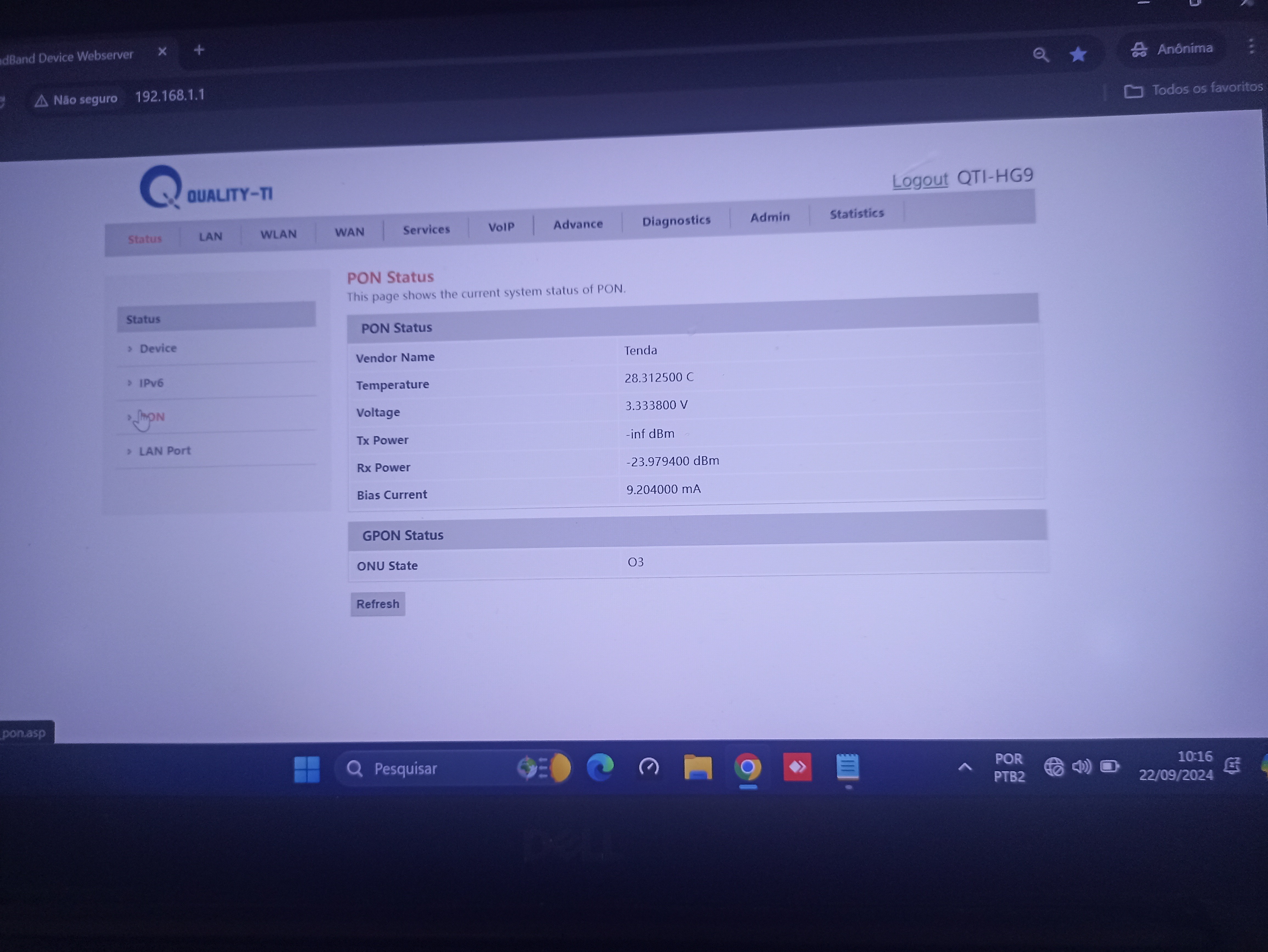Screen dimensions: 1268x952
Task: Click the address bar showing 192.168.1.1
Action: (x=170, y=96)
